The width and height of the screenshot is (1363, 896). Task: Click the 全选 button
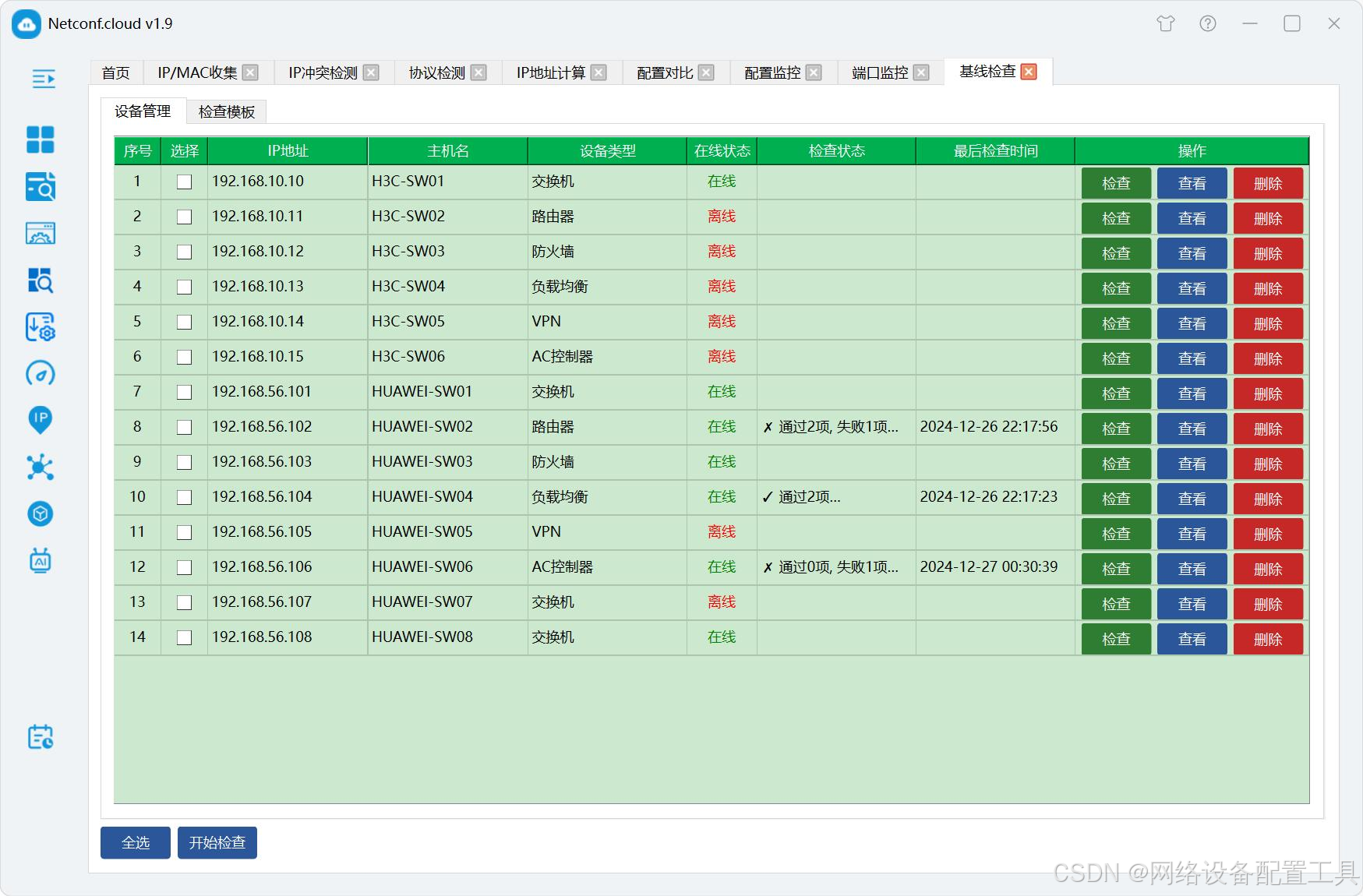136,842
